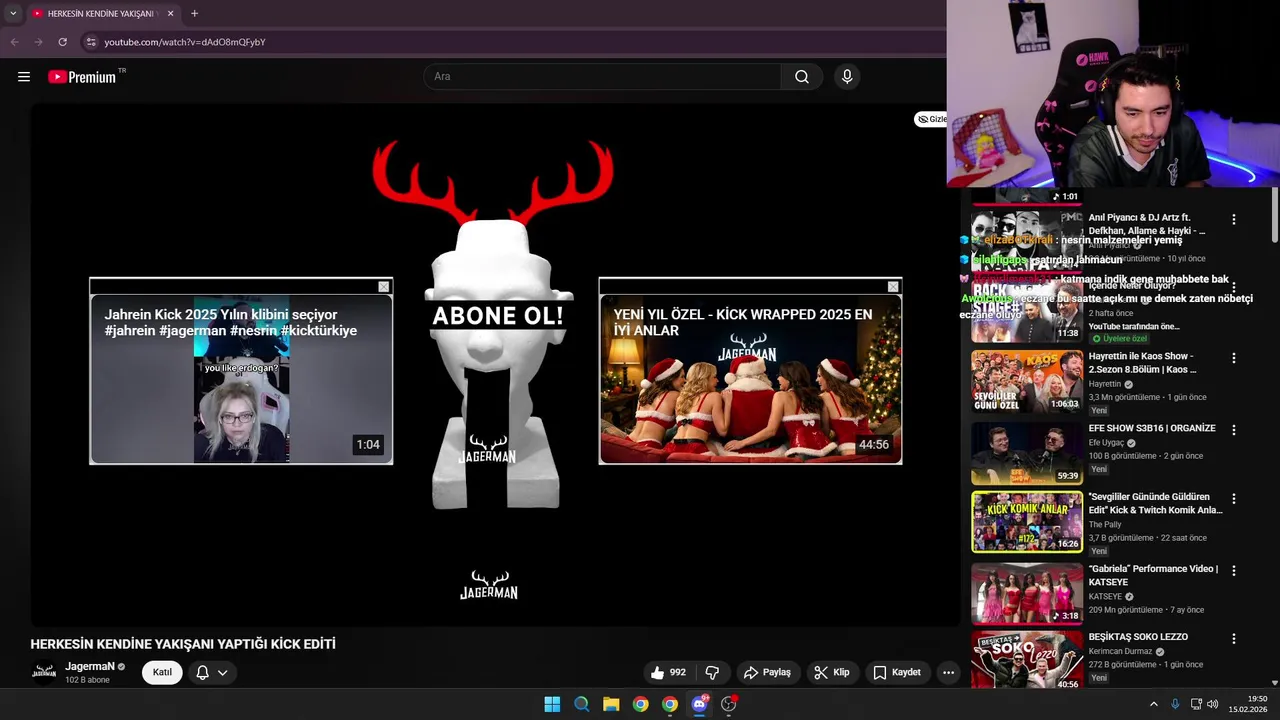Dismiss the Jahrein Kick 2025 end card
The width and height of the screenshot is (1280, 720).
tap(383, 287)
